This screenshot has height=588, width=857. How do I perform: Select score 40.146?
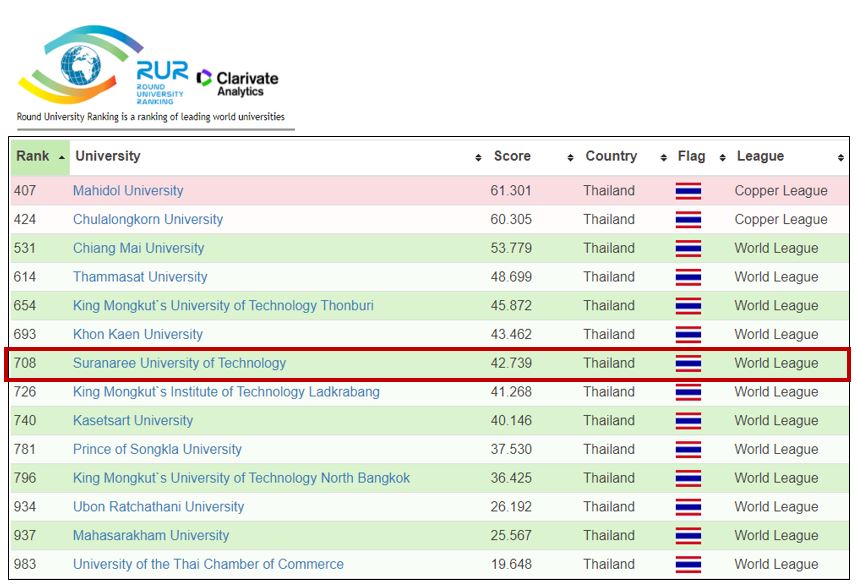511,421
